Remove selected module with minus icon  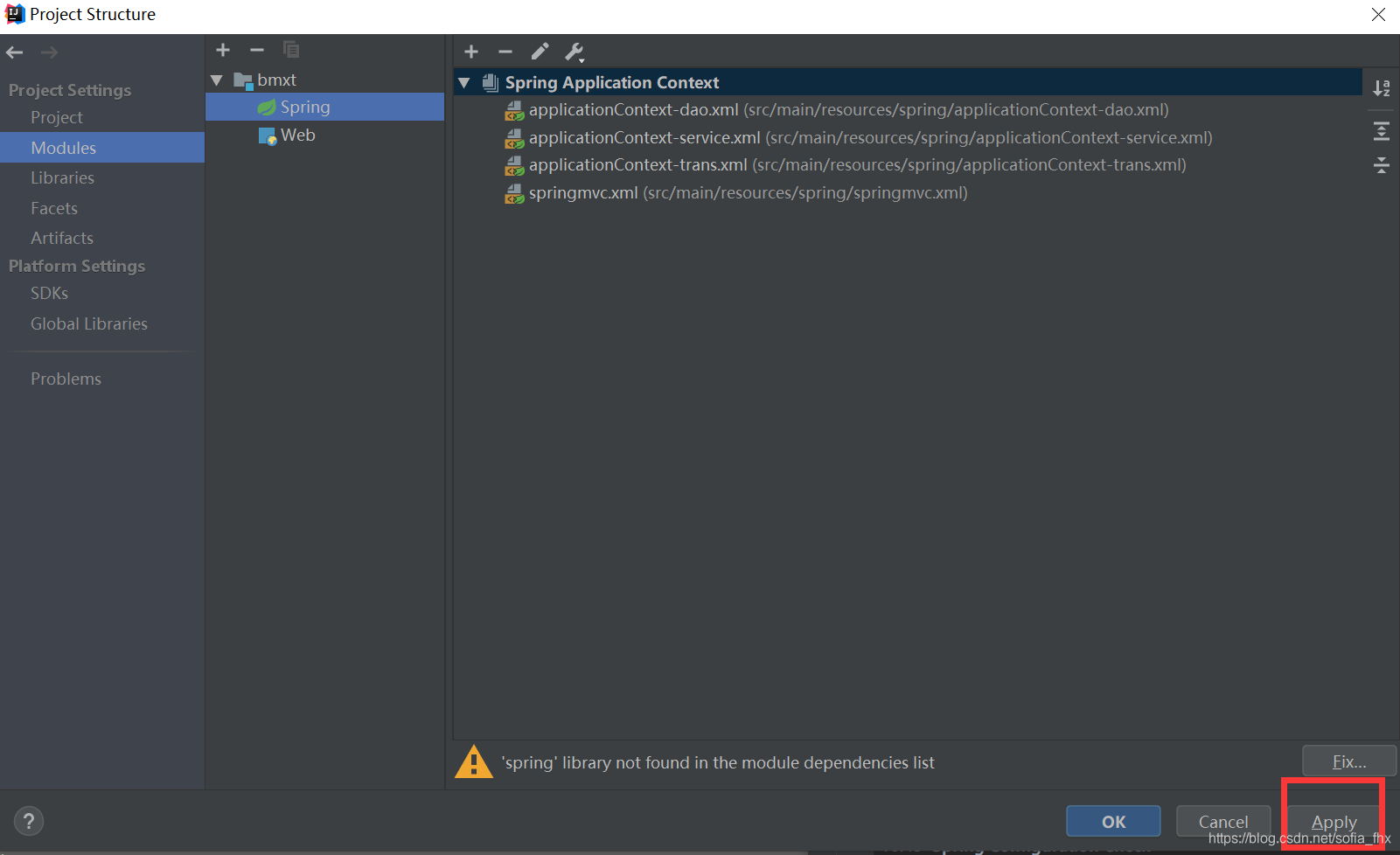point(256,50)
